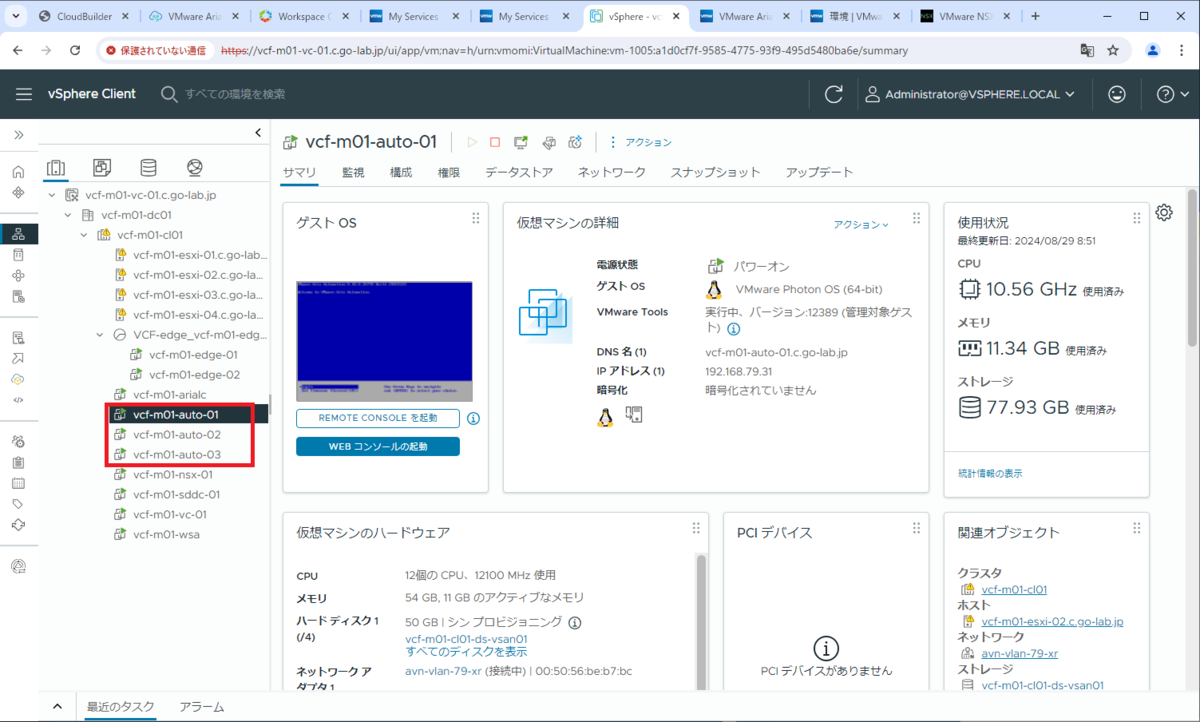Viewport: 1200px width, 722px height.
Task: Click the Developer Center code icon in sidebar
Action: pyautogui.click(x=18, y=400)
